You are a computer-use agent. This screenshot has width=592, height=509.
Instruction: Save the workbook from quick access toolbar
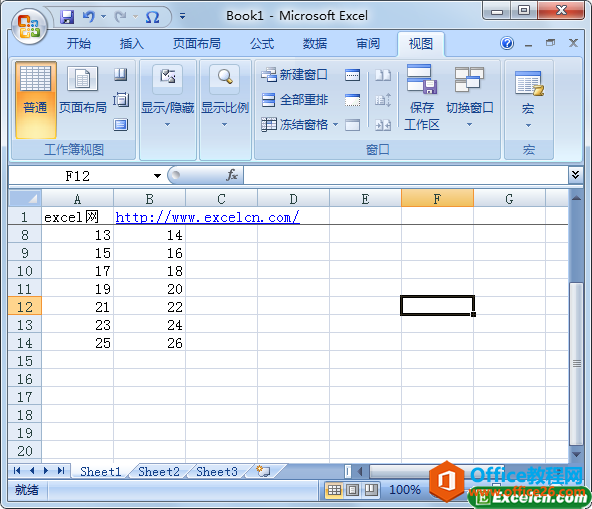point(67,17)
